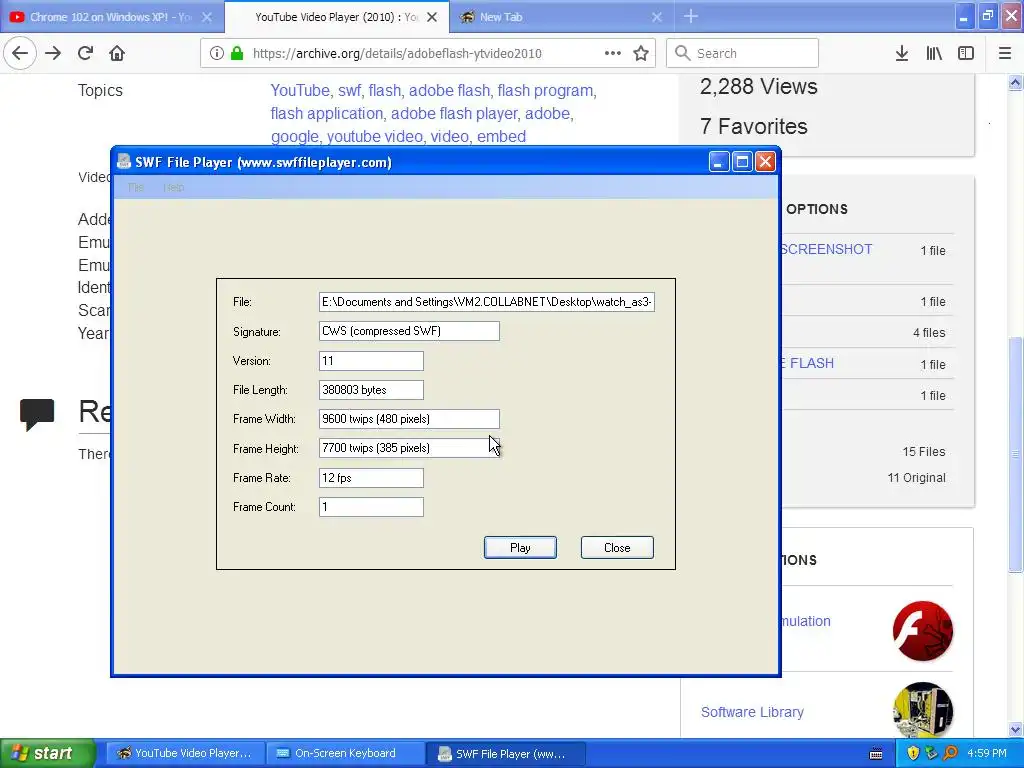Close the YouTube Video Player (2010) tab
The image size is (1024, 768).
click(432, 17)
